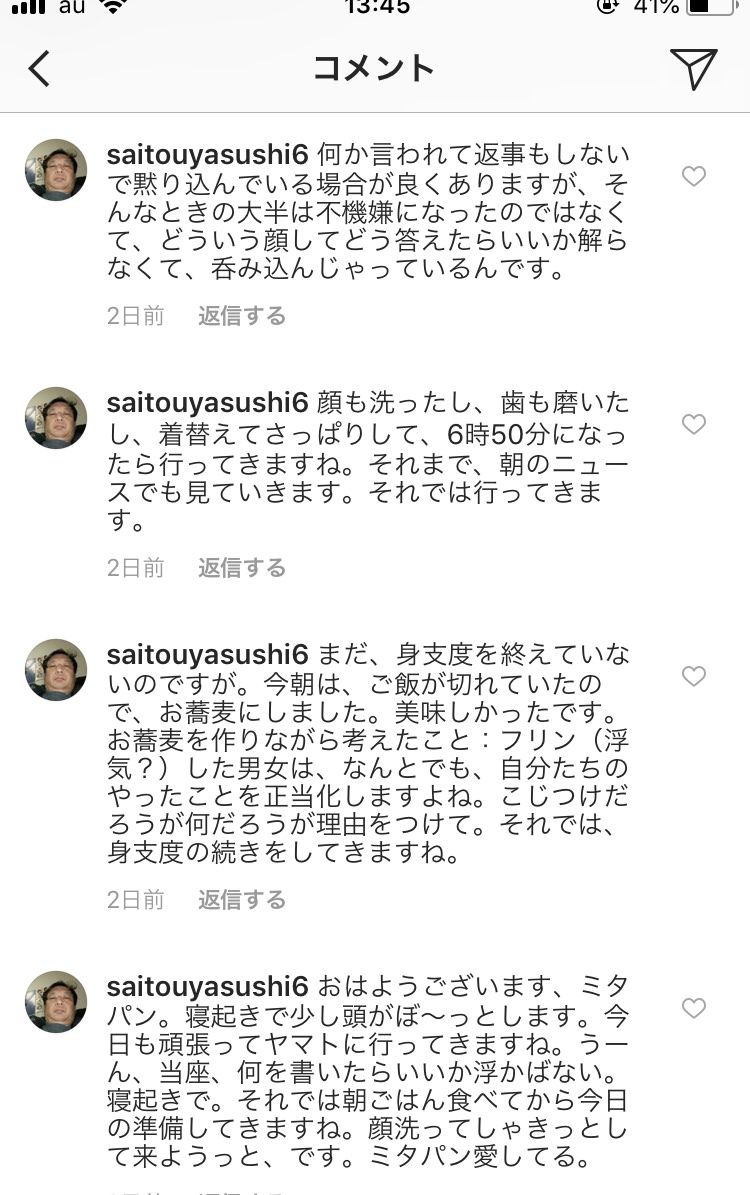Open saitouyasushi6 username in first comment
Image resolution: width=750 pixels, height=1195 pixels.
207,155
